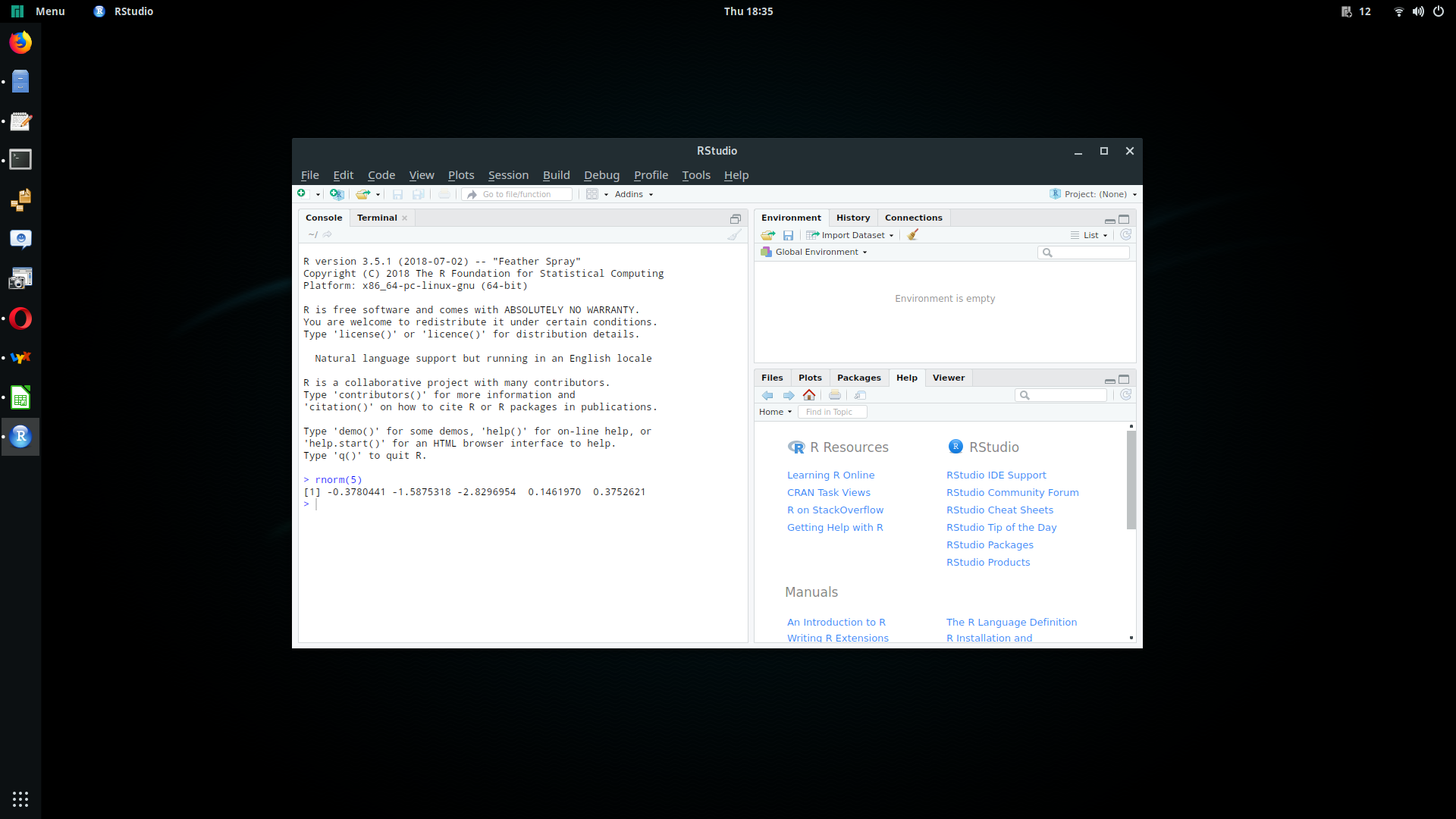
Task: Open the CRAN Task Views link
Action: coord(829,493)
